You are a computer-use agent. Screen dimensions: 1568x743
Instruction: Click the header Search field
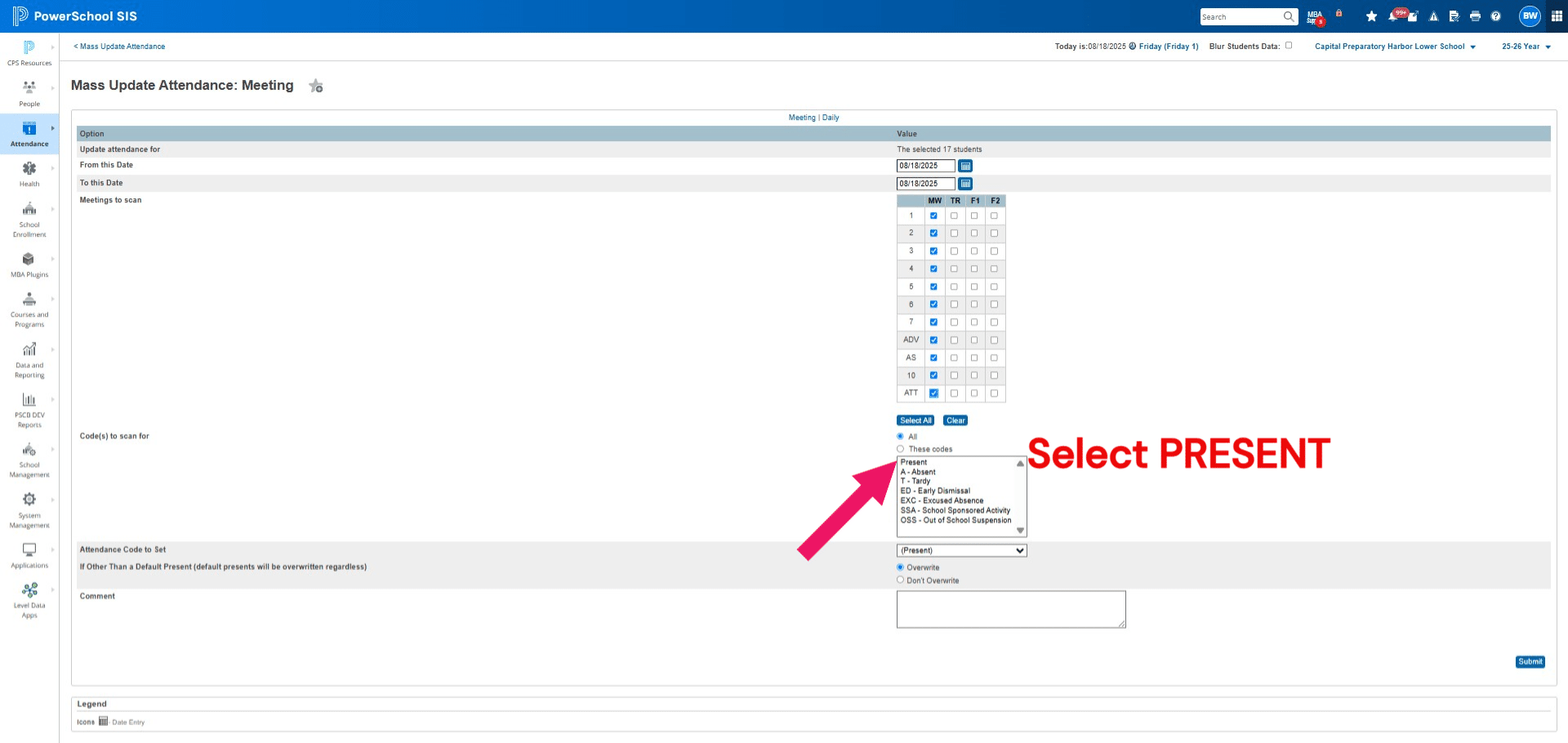coord(1241,16)
